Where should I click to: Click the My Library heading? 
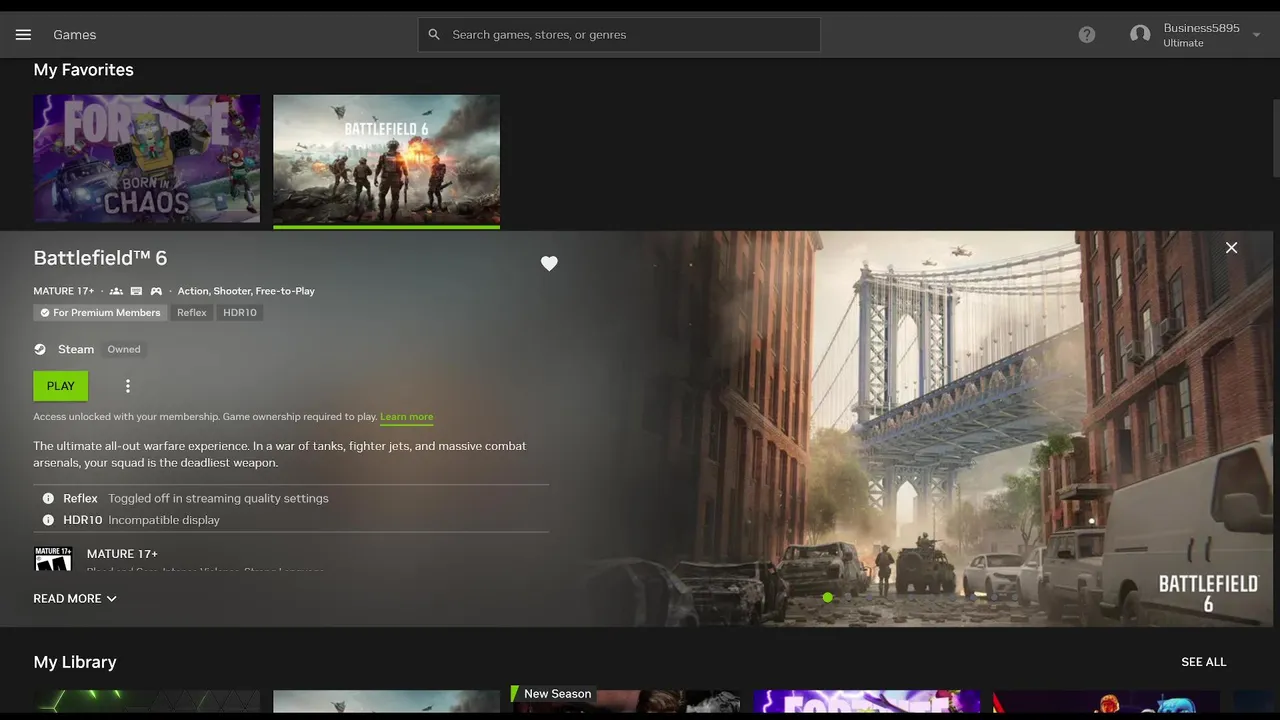click(x=75, y=662)
